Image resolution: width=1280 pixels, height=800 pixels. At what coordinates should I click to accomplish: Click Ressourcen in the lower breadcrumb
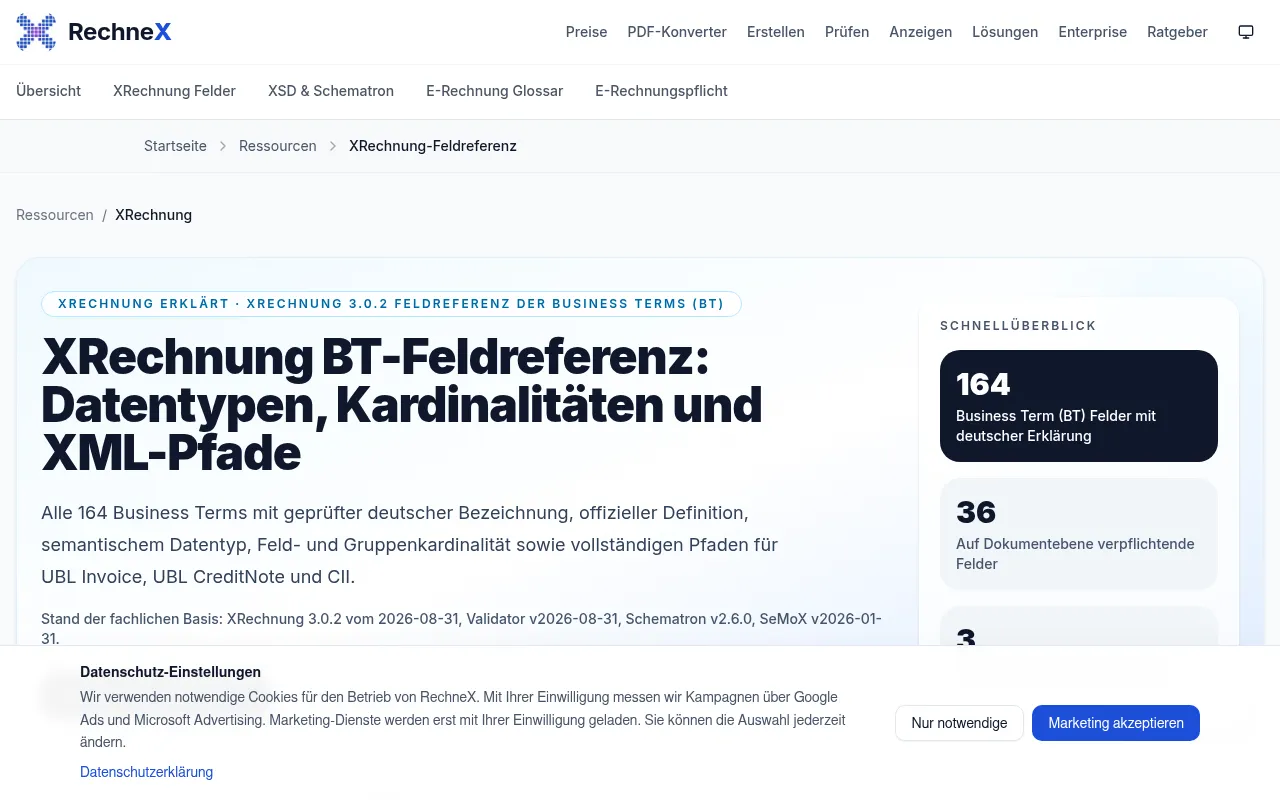click(x=55, y=215)
